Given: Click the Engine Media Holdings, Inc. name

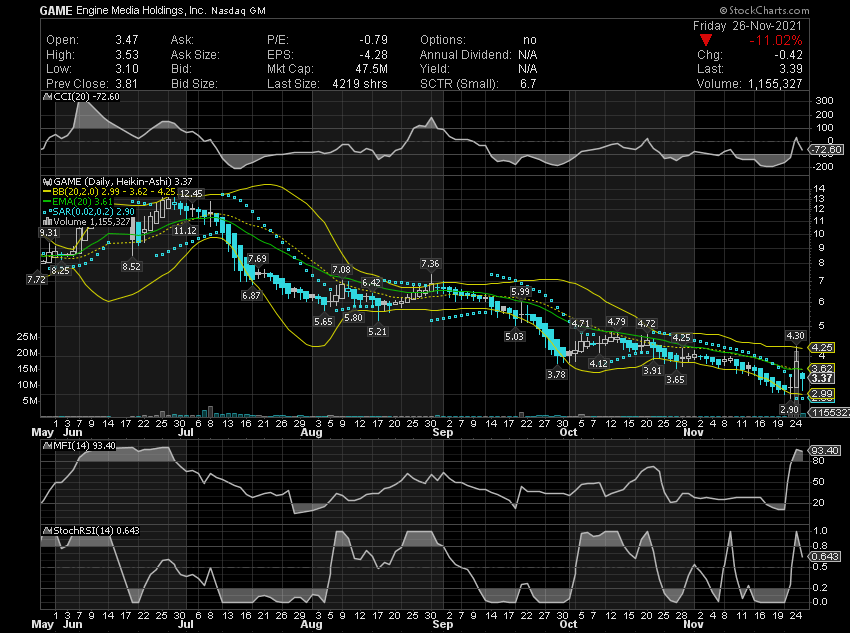Looking at the screenshot, I should 141,11.
